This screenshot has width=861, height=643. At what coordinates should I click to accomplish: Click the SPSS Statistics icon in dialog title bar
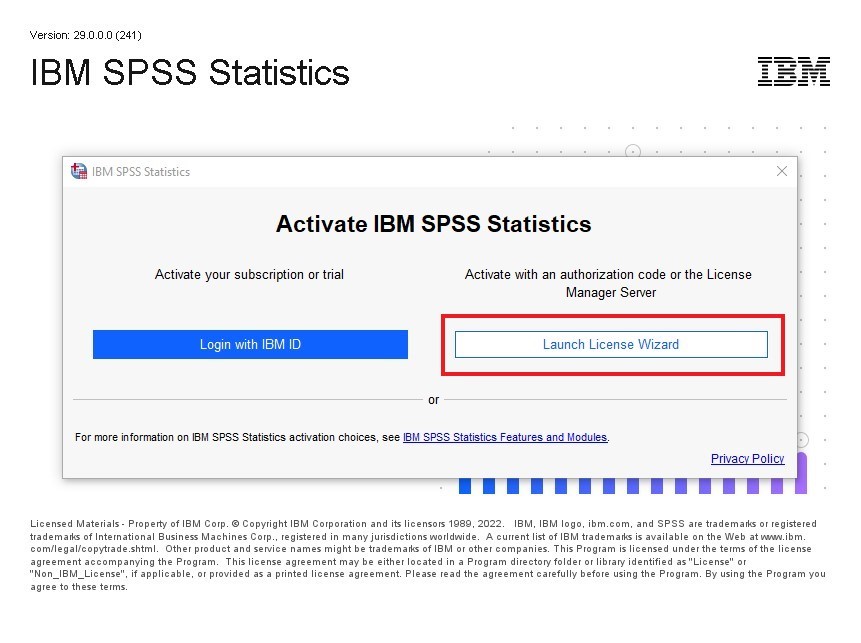click(79, 171)
